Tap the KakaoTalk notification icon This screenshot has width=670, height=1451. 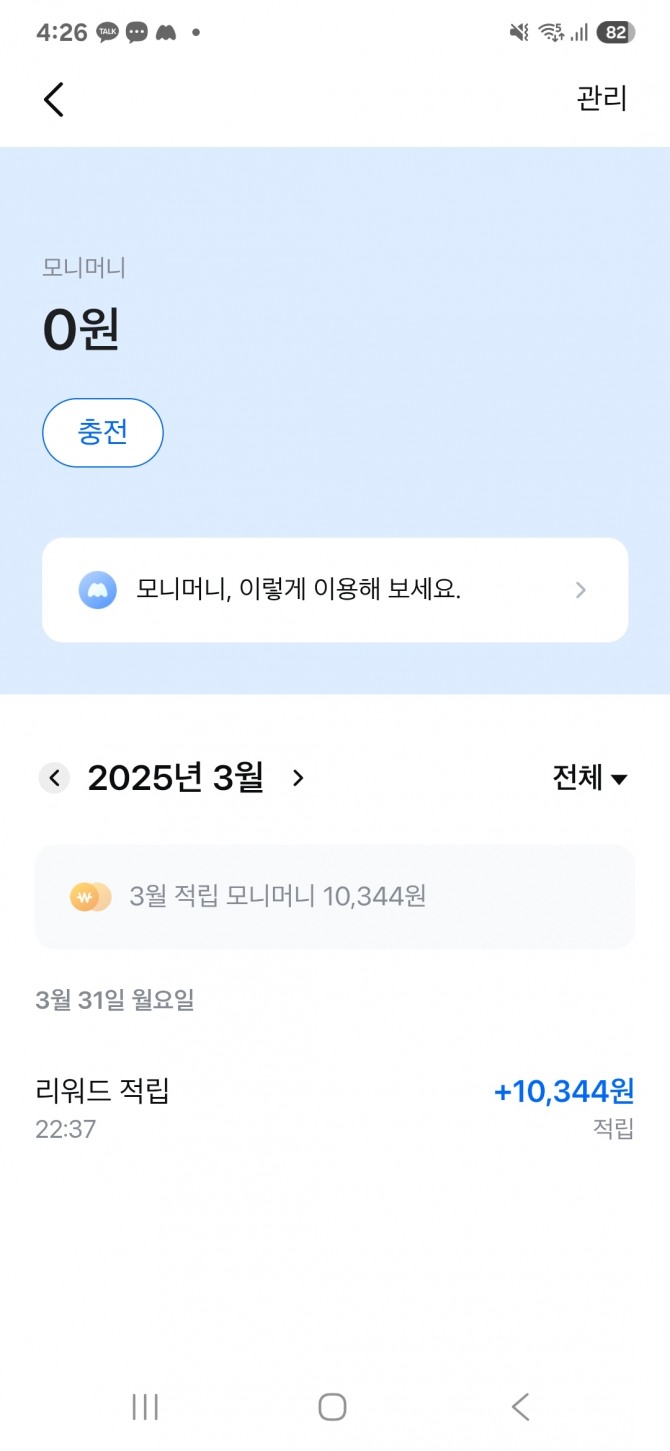[108, 33]
